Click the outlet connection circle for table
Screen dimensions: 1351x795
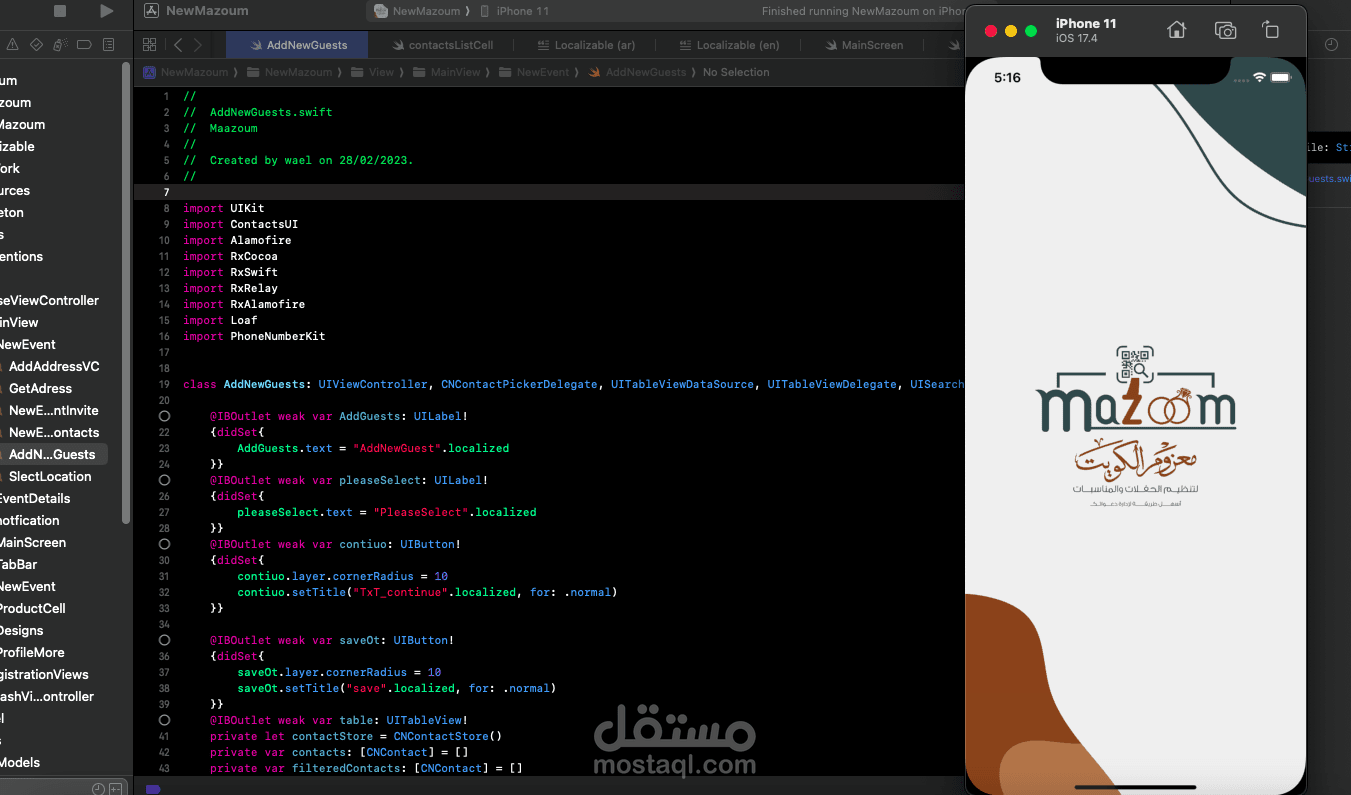tap(165, 720)
